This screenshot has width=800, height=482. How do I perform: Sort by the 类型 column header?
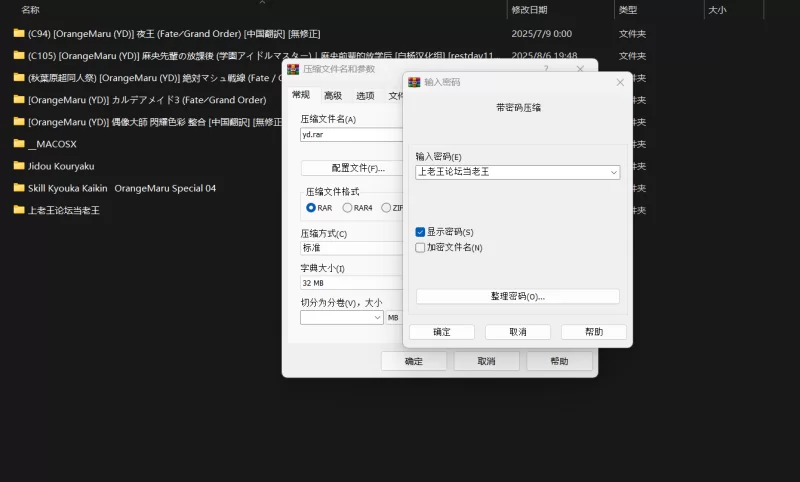pos(628,10)
